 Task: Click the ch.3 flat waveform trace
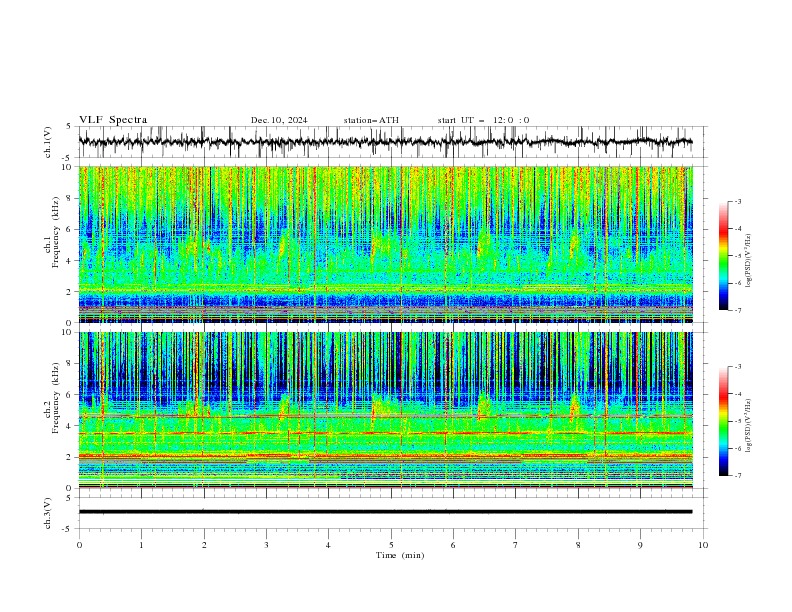point(385,512)
